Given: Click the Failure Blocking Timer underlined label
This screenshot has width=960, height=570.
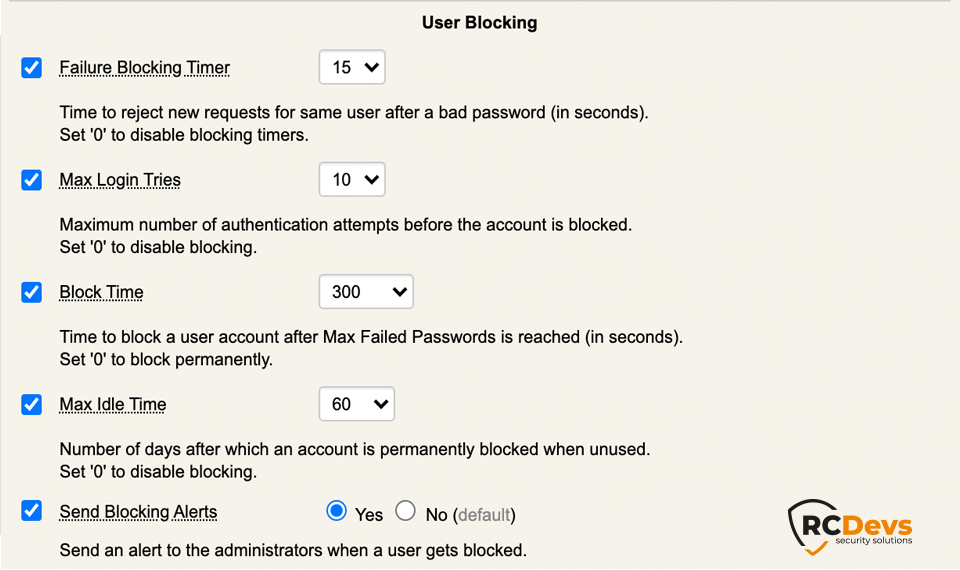Looking at the screenshot, I should 145,68.
